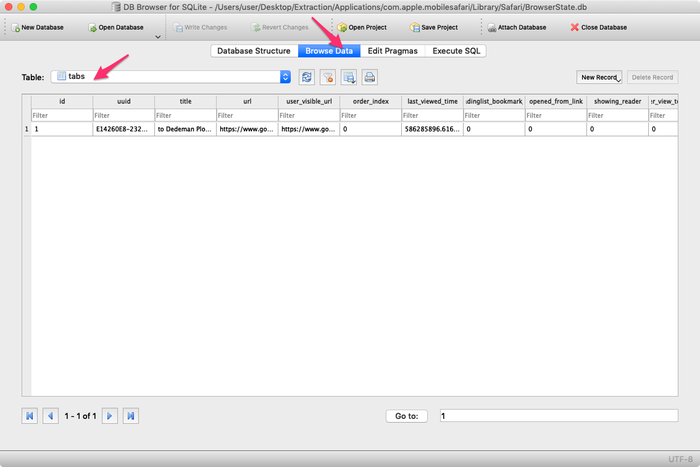The height and width of the screenshot is (467, 700).
Task: Select the Browse Data tab
Action: click(329, 51)
